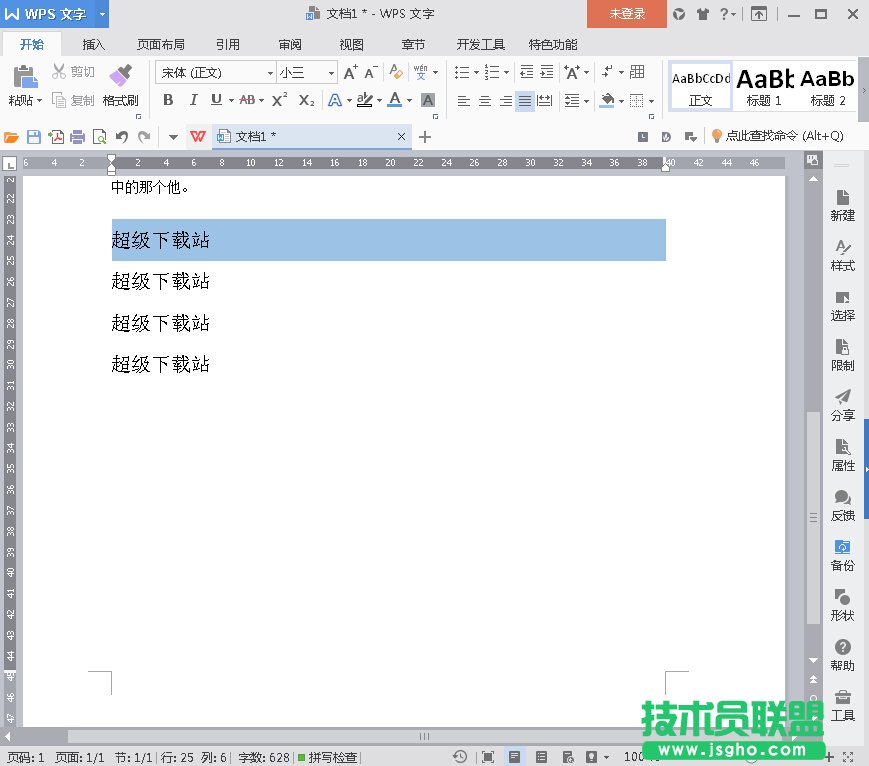Open the 页面布局 (Page Layout) tab

(161, 44)
